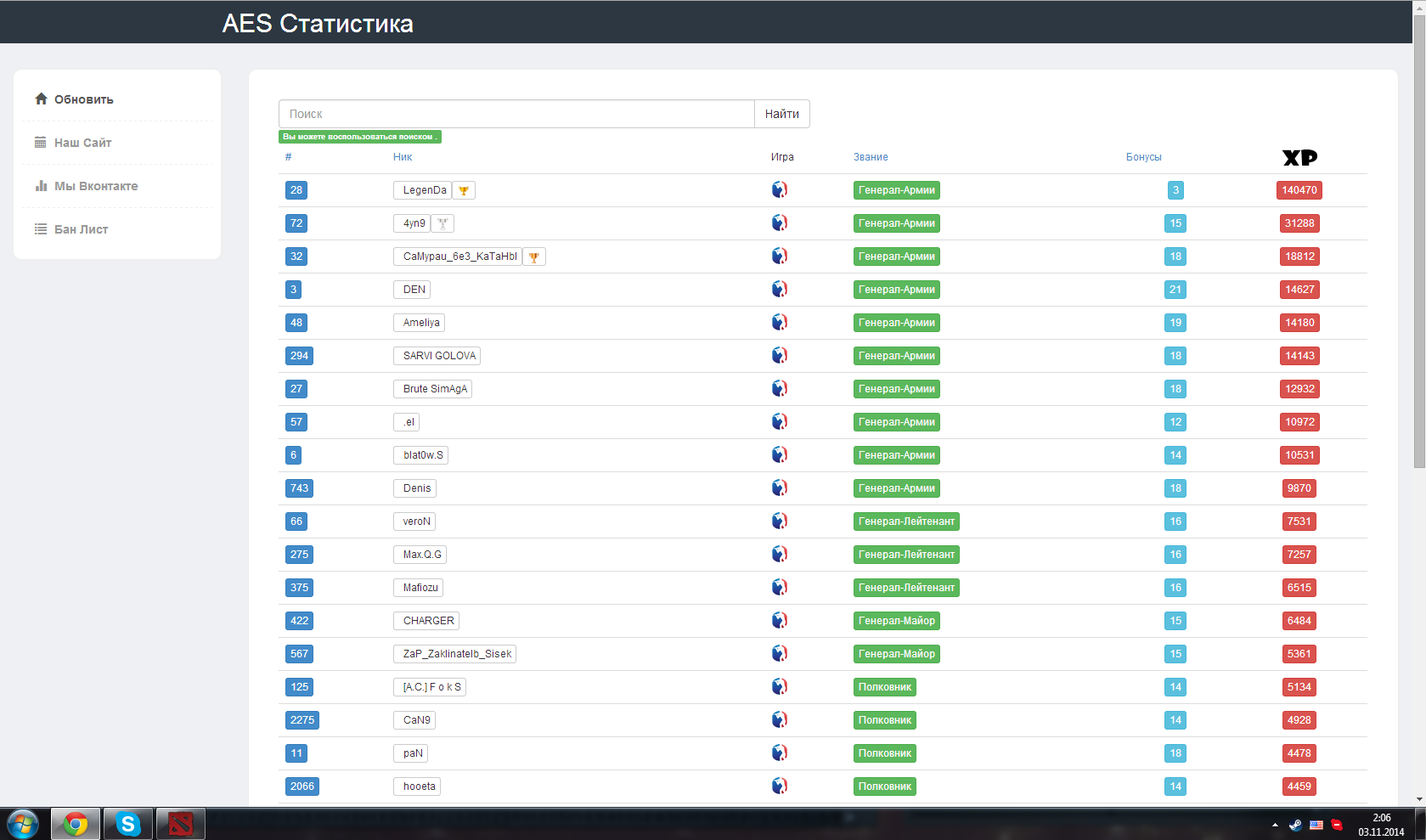Viewport: 1426px width, 840px height.
Task: Click the home icon next to Обновить
Action: 41,99
